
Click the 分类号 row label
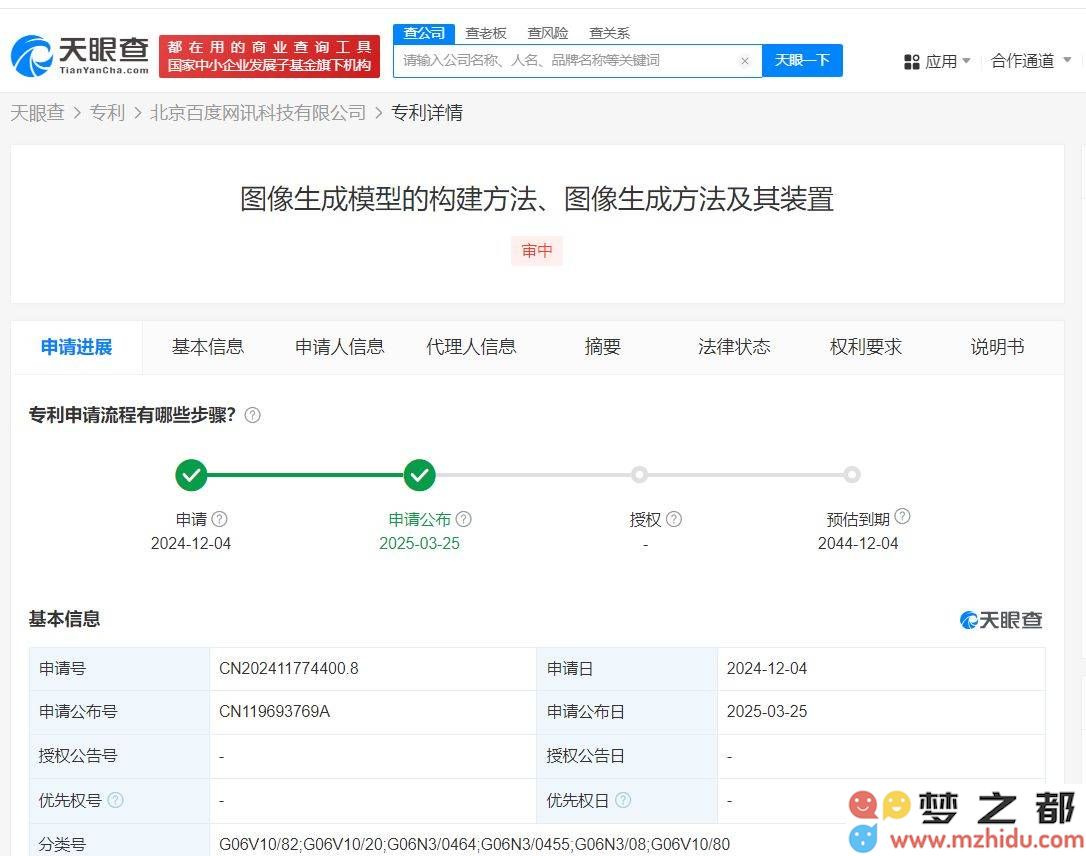click(62, 844)
